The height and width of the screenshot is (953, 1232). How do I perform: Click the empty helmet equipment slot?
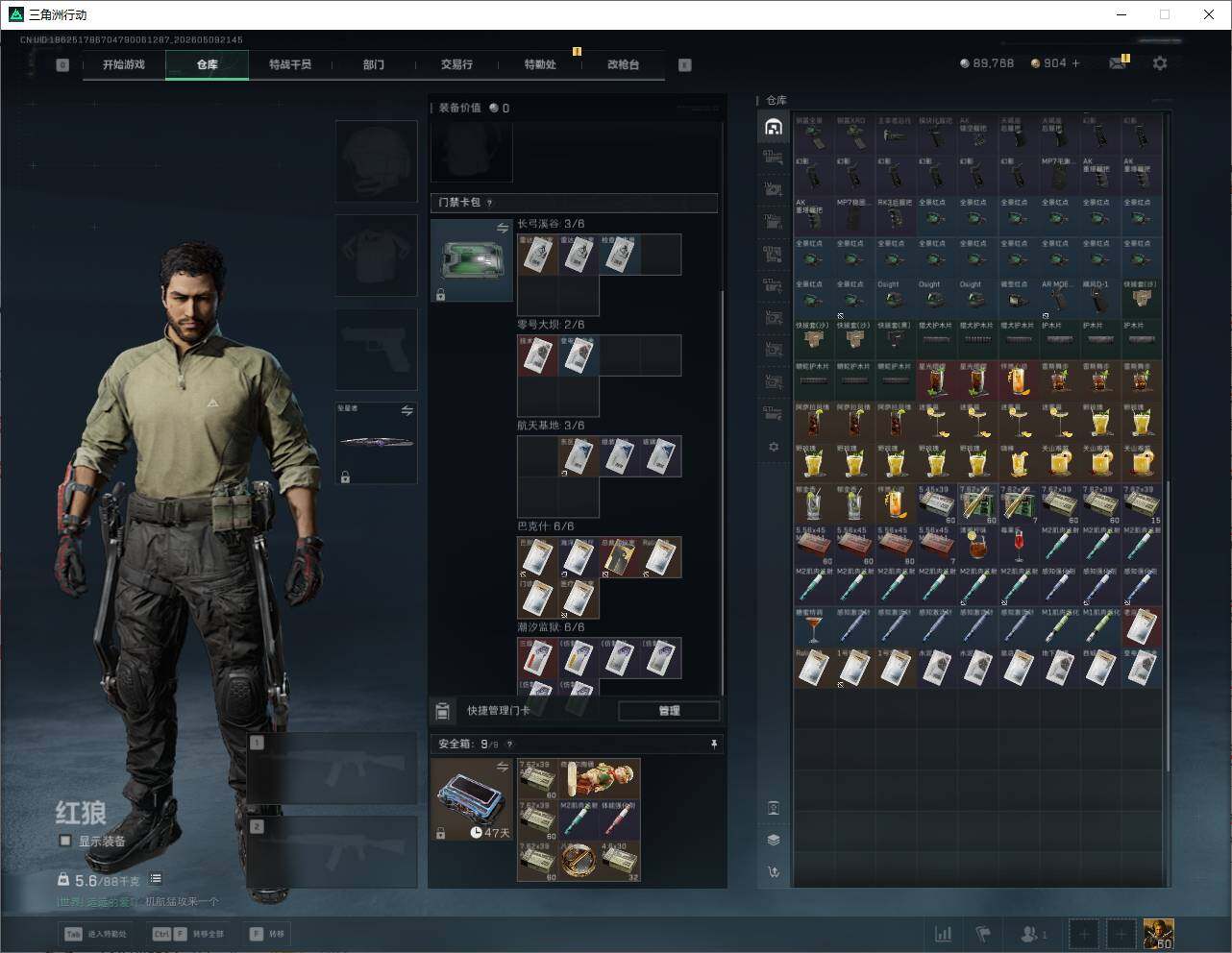coord(376,160)
